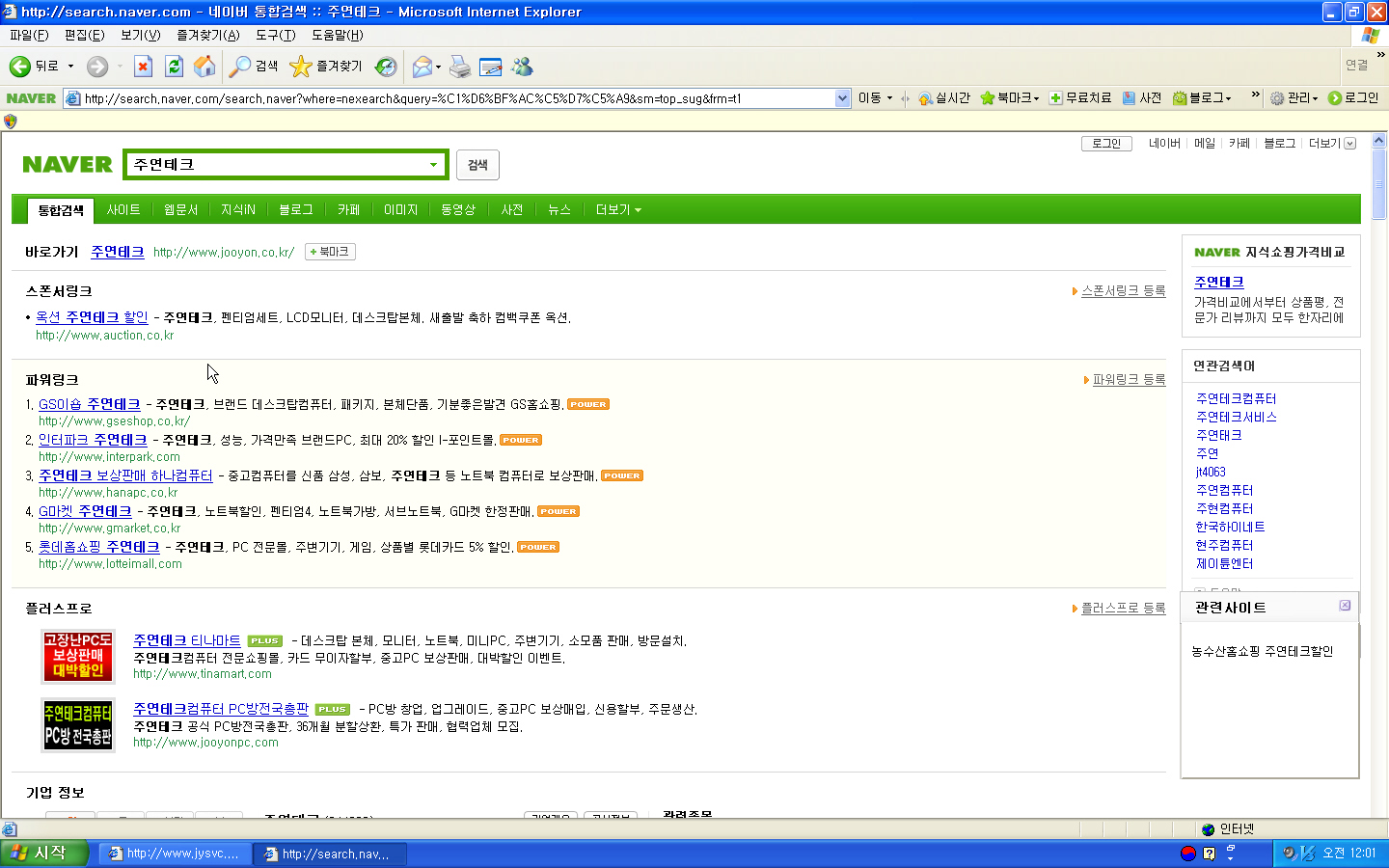Open the Mail envelope toolbar icon
Image resolution: width=1389 pixels, height=868 pixels.
pyautogui.click(x=422, y=67)
